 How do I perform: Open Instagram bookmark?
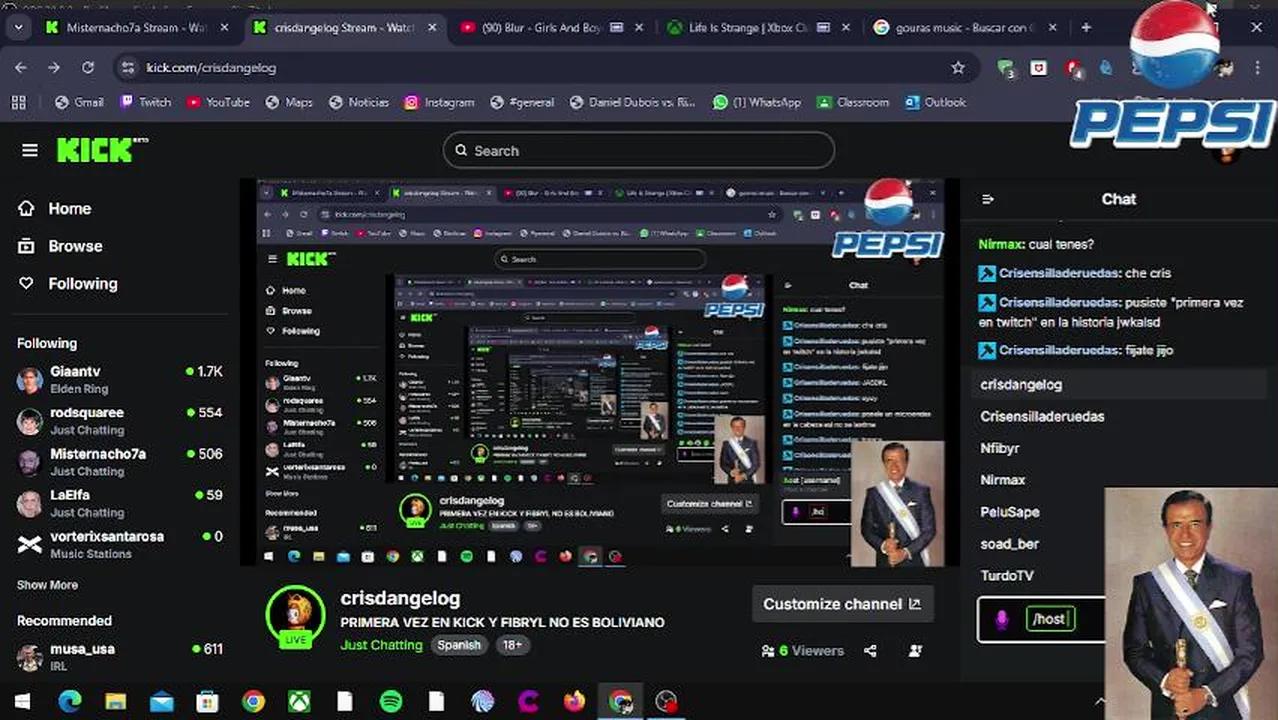coord(439,102)
